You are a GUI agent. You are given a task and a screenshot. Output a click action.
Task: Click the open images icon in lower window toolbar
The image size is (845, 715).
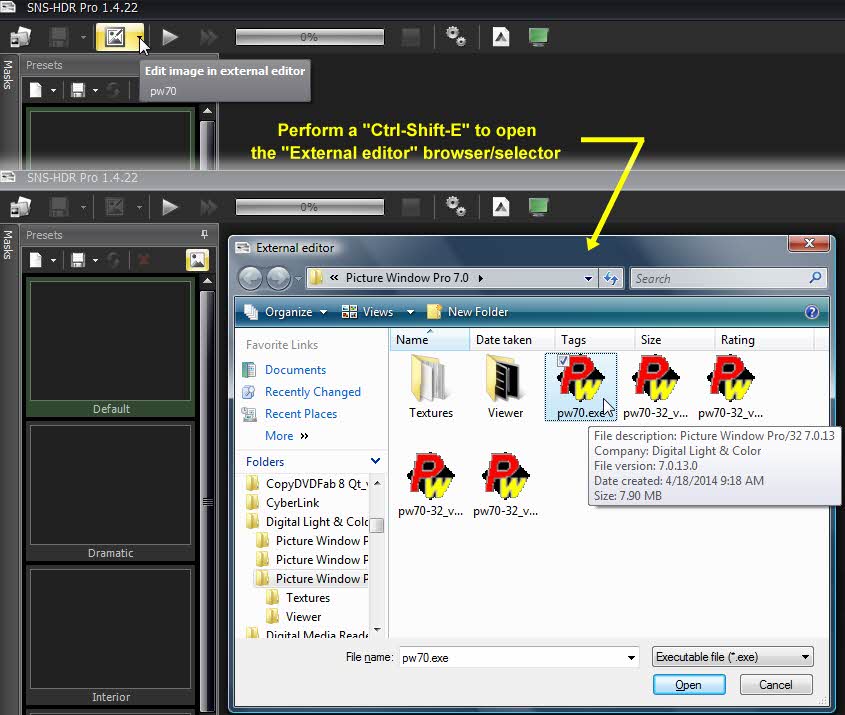pyautogui.click(x=21, y=207)
